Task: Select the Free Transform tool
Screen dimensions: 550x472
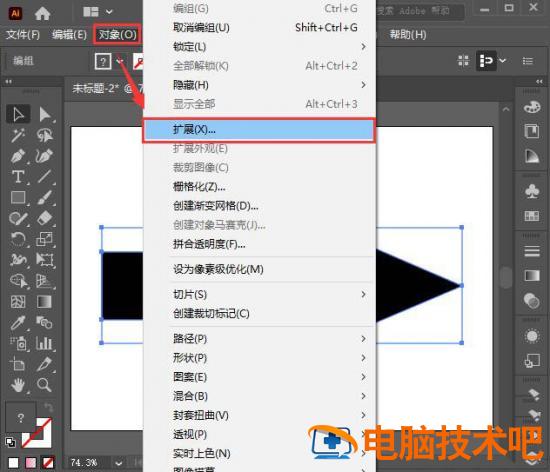Action: 45,260
